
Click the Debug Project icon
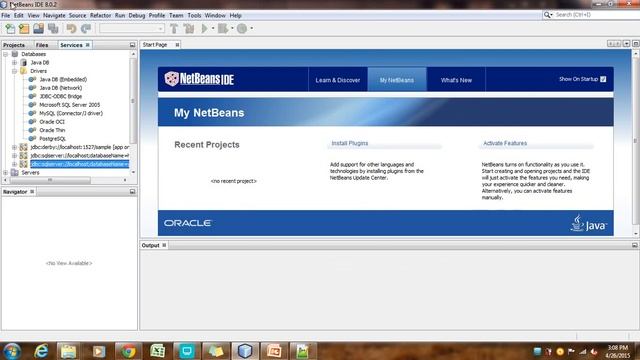coord(223,29)
